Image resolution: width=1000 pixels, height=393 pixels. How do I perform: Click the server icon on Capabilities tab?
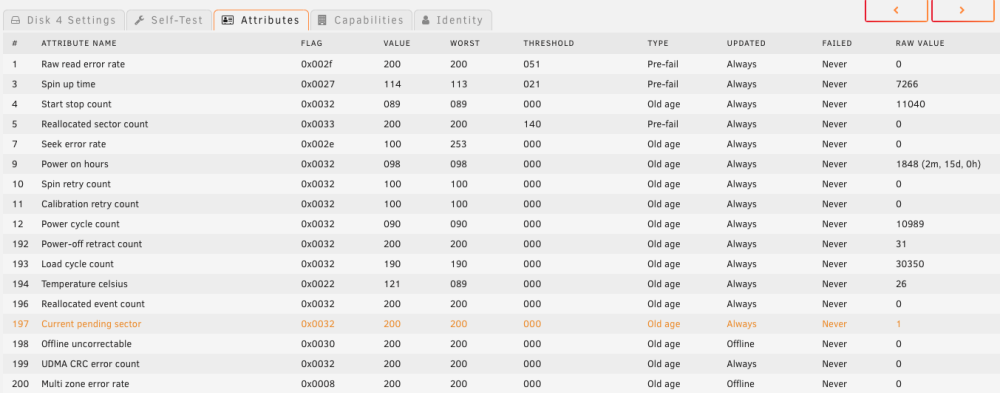point(323,20)
